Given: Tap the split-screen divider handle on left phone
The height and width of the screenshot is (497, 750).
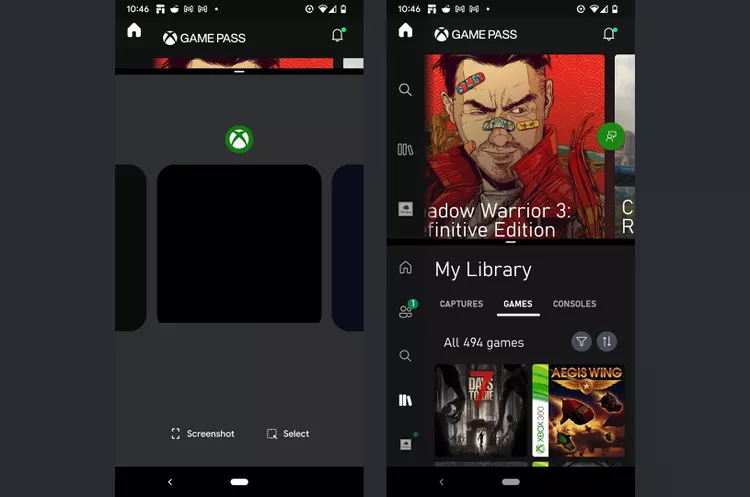Looking at the screenshot, I should [239, 72].
